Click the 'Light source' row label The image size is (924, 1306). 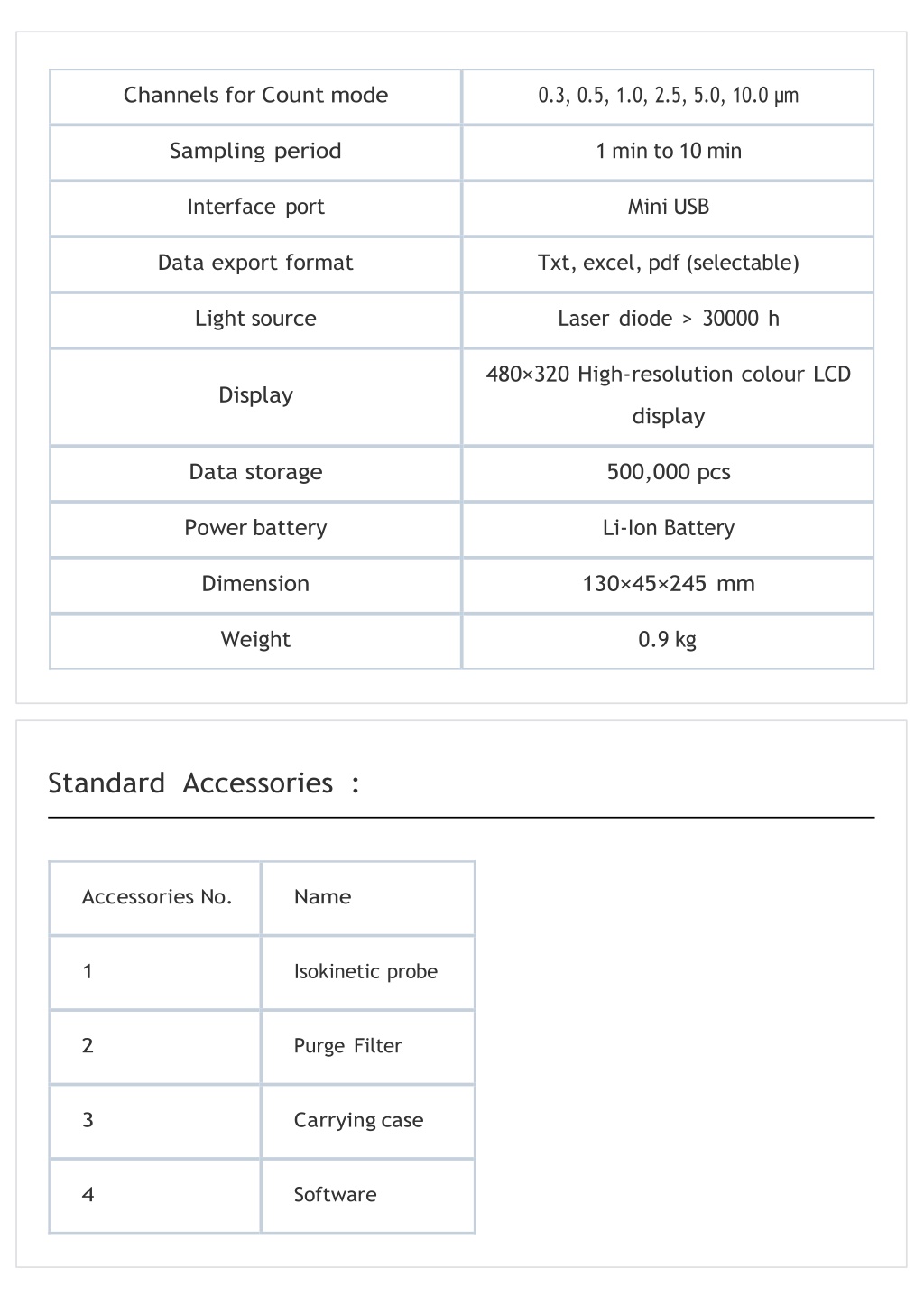pyautogui.click(x=255, y=320)
